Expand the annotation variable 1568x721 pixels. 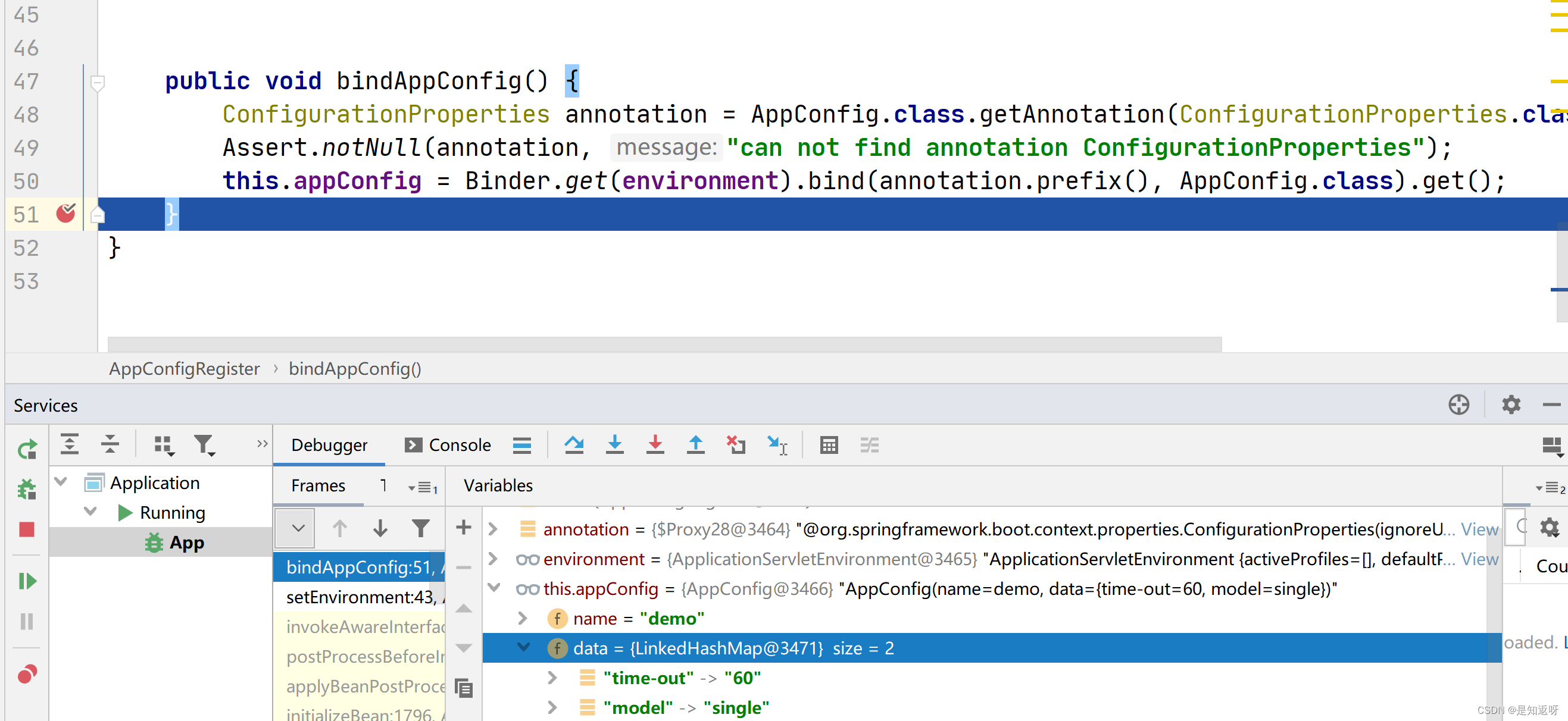click(493, 529)
